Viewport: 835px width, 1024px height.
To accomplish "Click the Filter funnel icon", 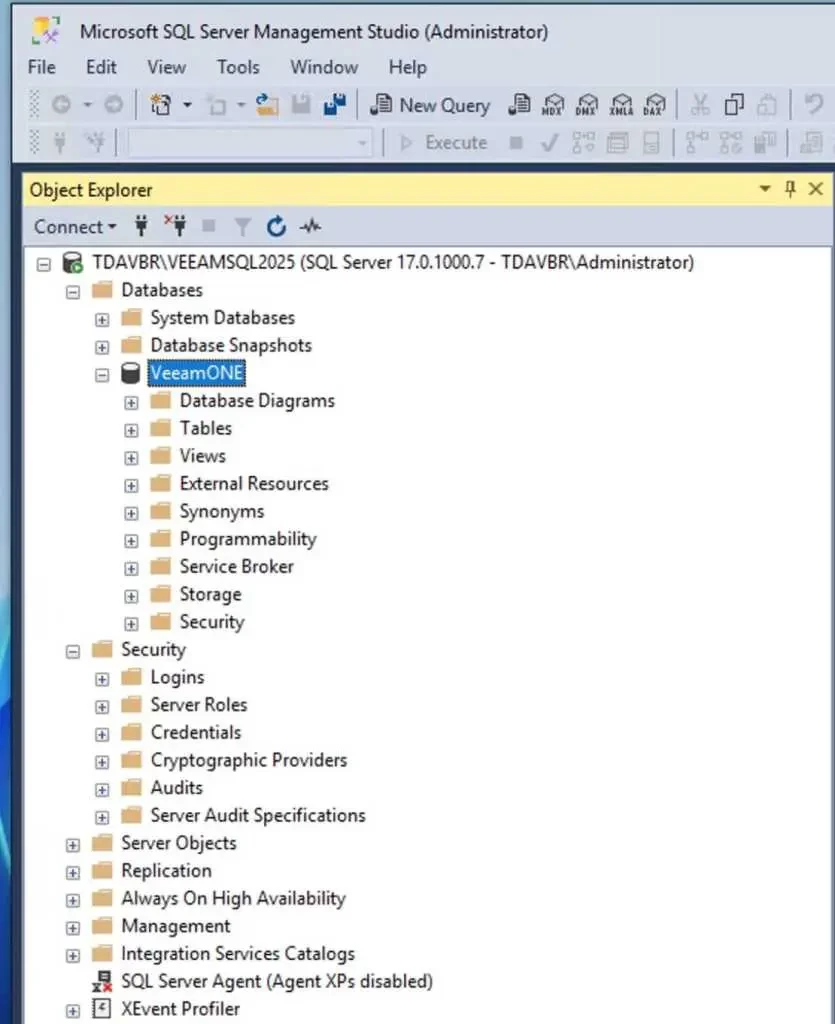I will pyautogui.click(x=242, y=227).
